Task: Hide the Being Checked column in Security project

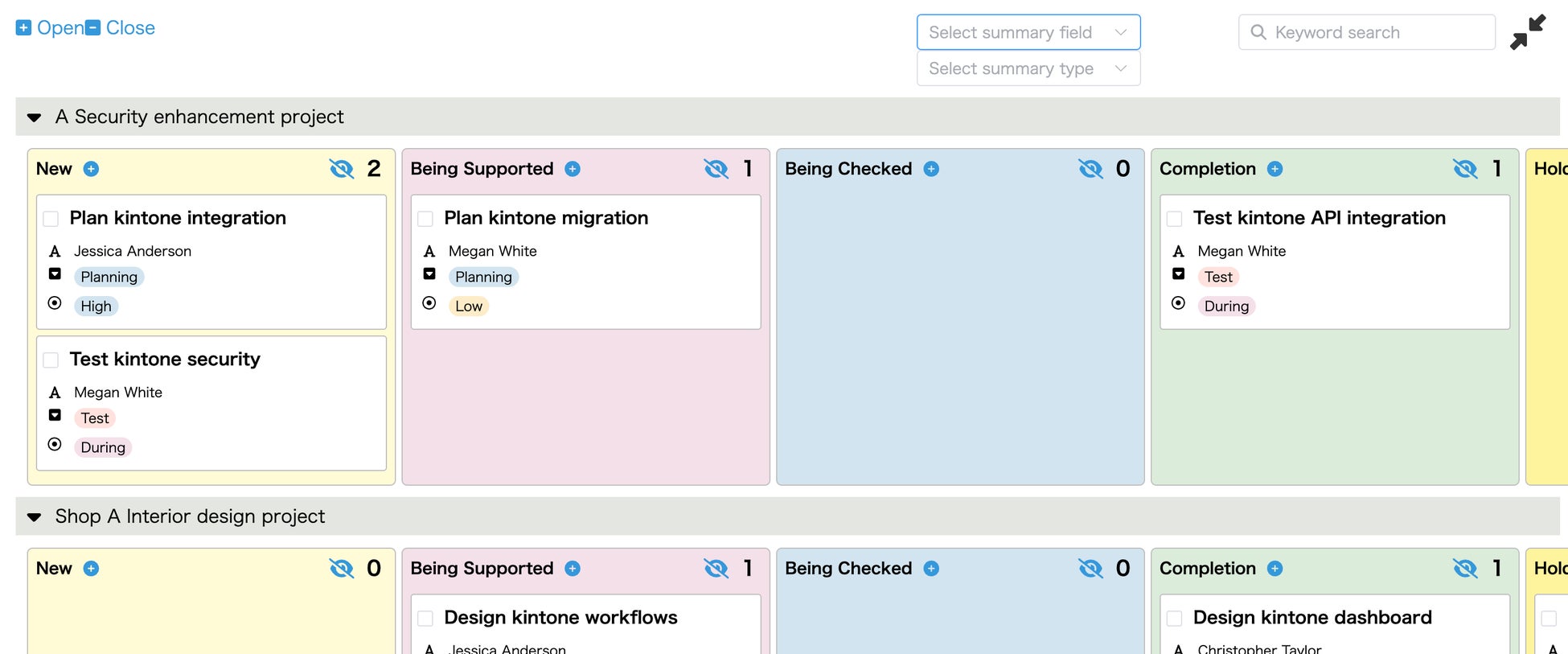Action: coord(1090,169)
